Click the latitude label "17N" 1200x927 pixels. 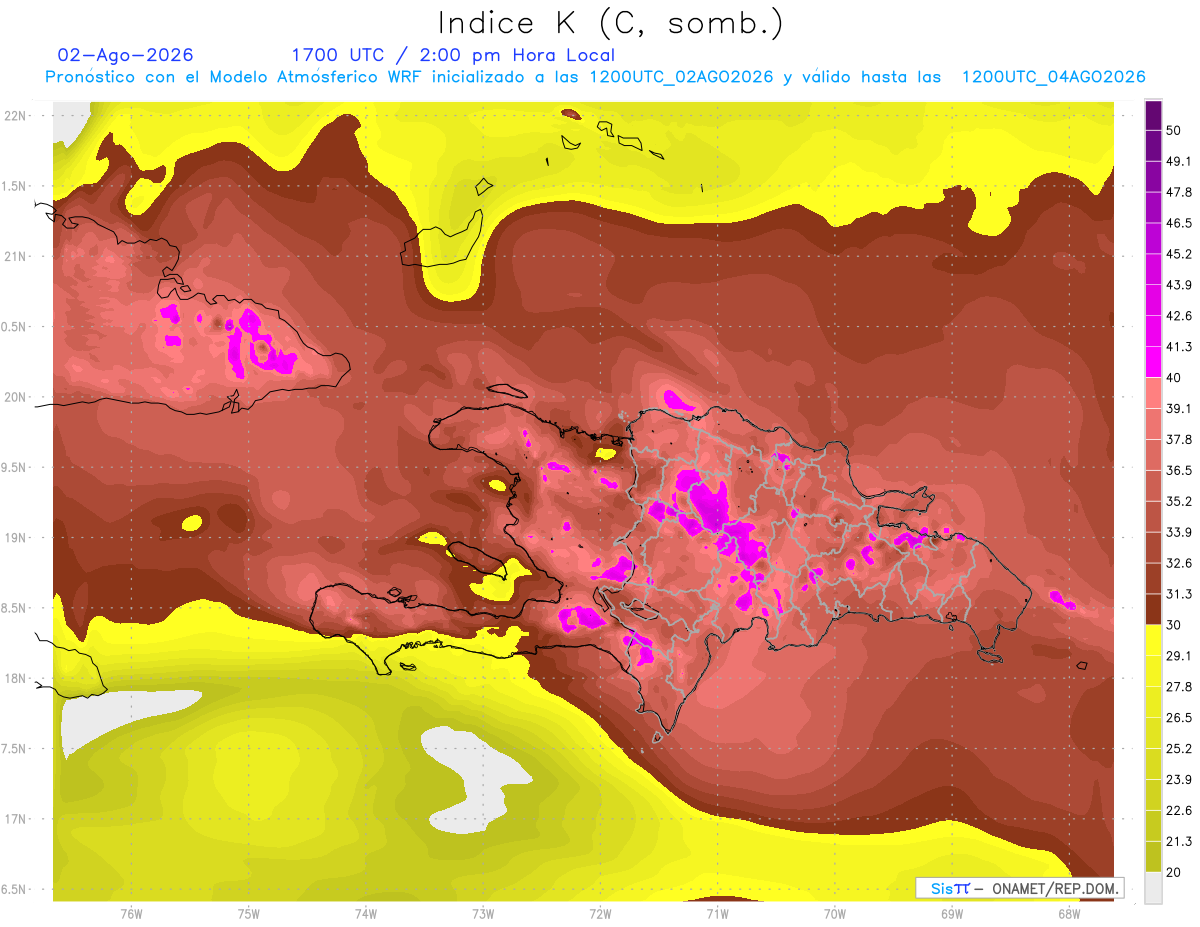(x=15, y=820)
